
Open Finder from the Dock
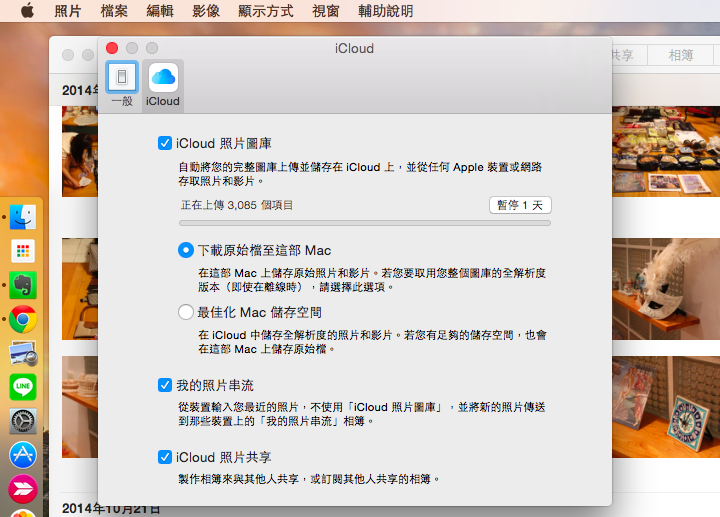coord(22,217)
